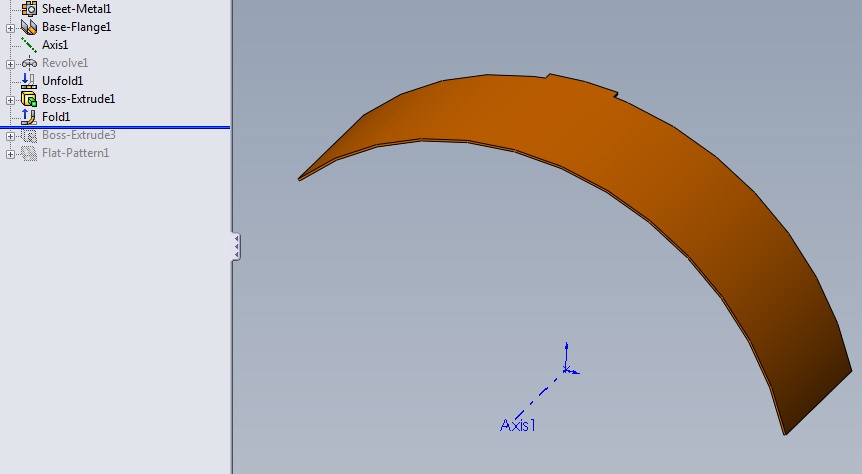Click the suppressed Revolve1 icon
This screenshot has width=862, height=474.
[29, 63]
